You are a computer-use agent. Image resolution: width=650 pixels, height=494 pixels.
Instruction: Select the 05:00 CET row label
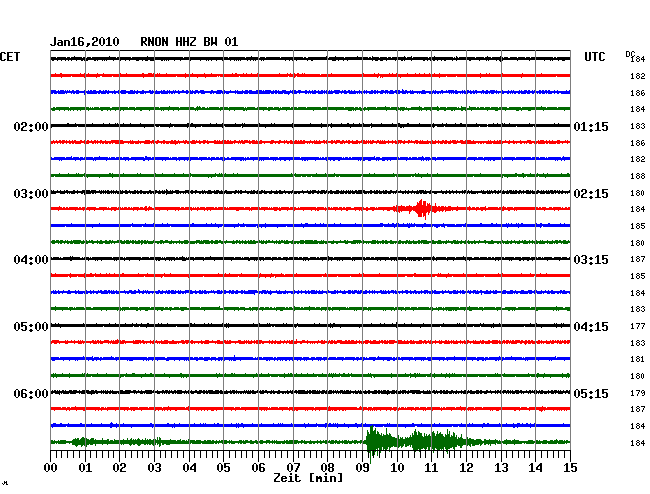[x=31, y=327]
